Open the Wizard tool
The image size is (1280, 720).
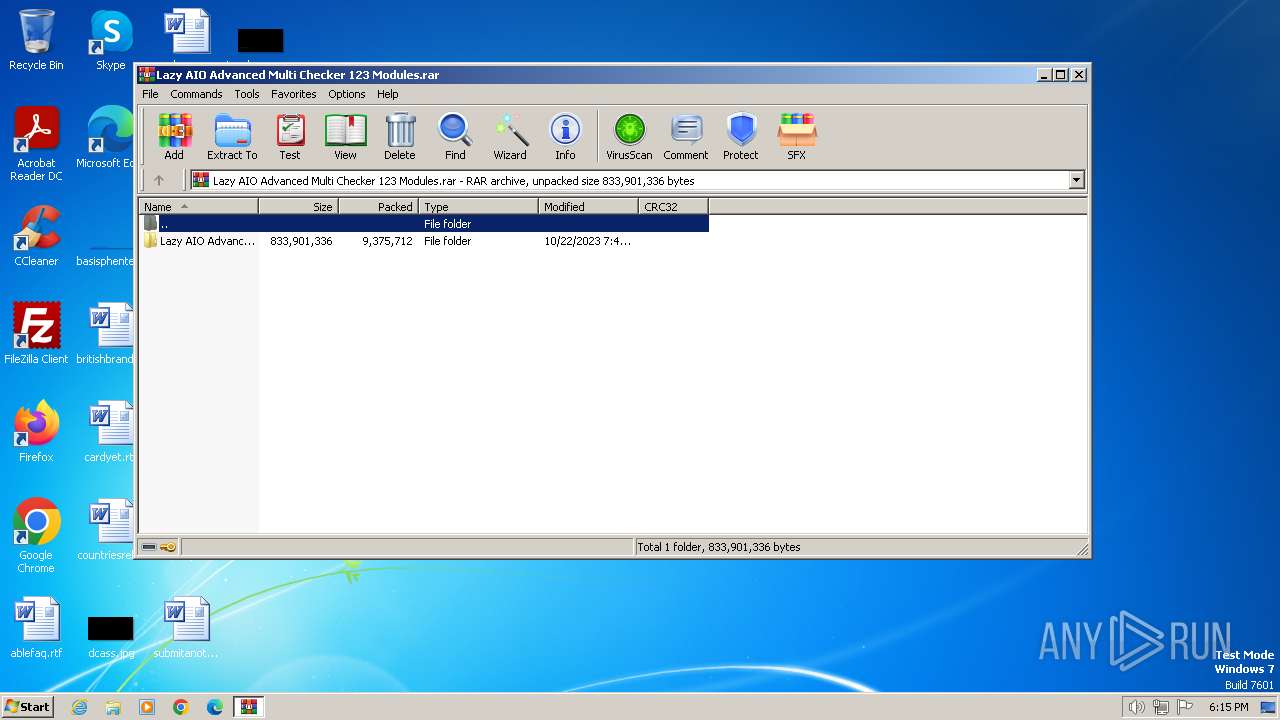tap(510, 136)
